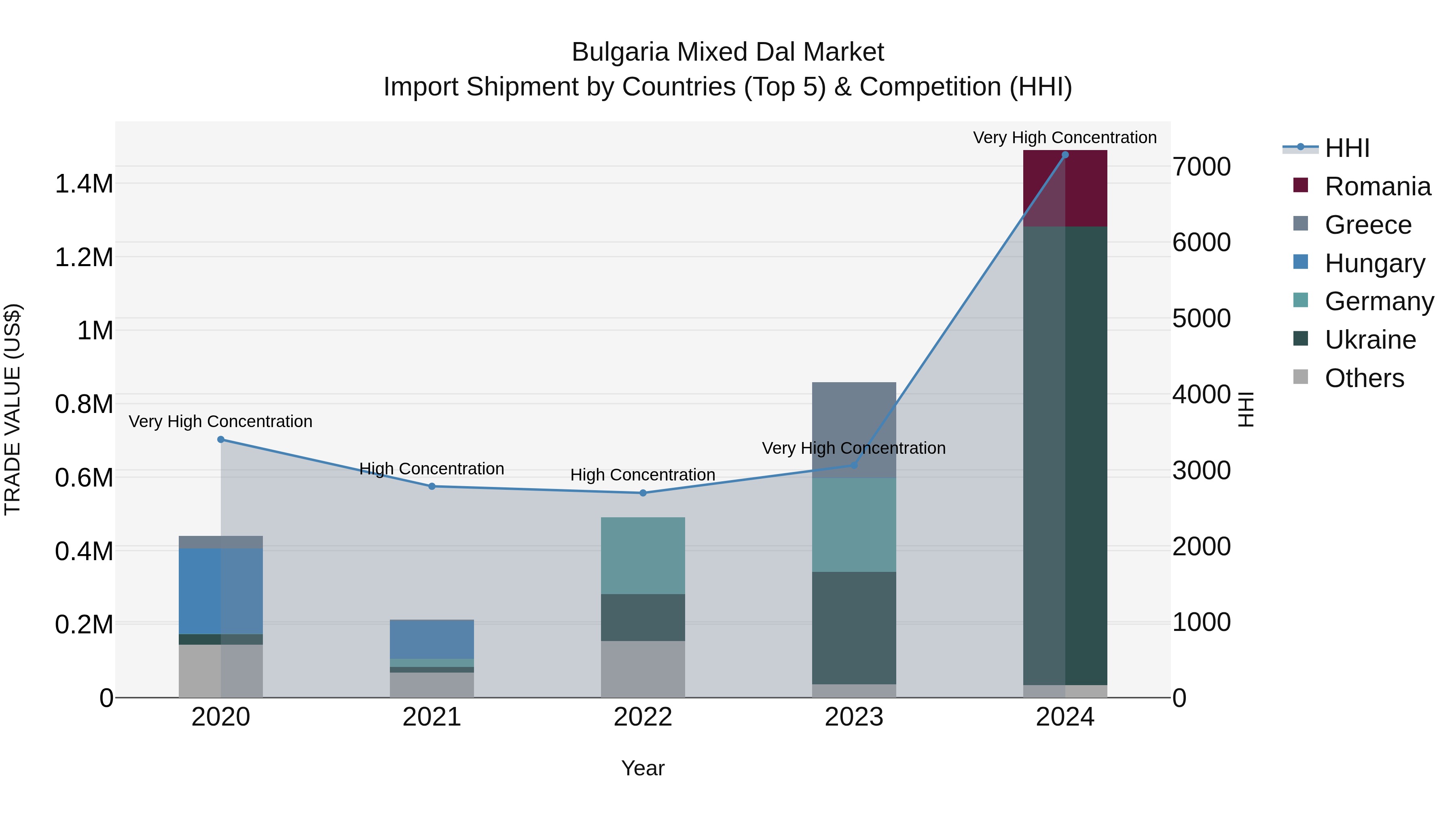This screenshot has height=819, width=1456.
Task: Click the Others bar segment in 2020
Action: tap(221, 671)
